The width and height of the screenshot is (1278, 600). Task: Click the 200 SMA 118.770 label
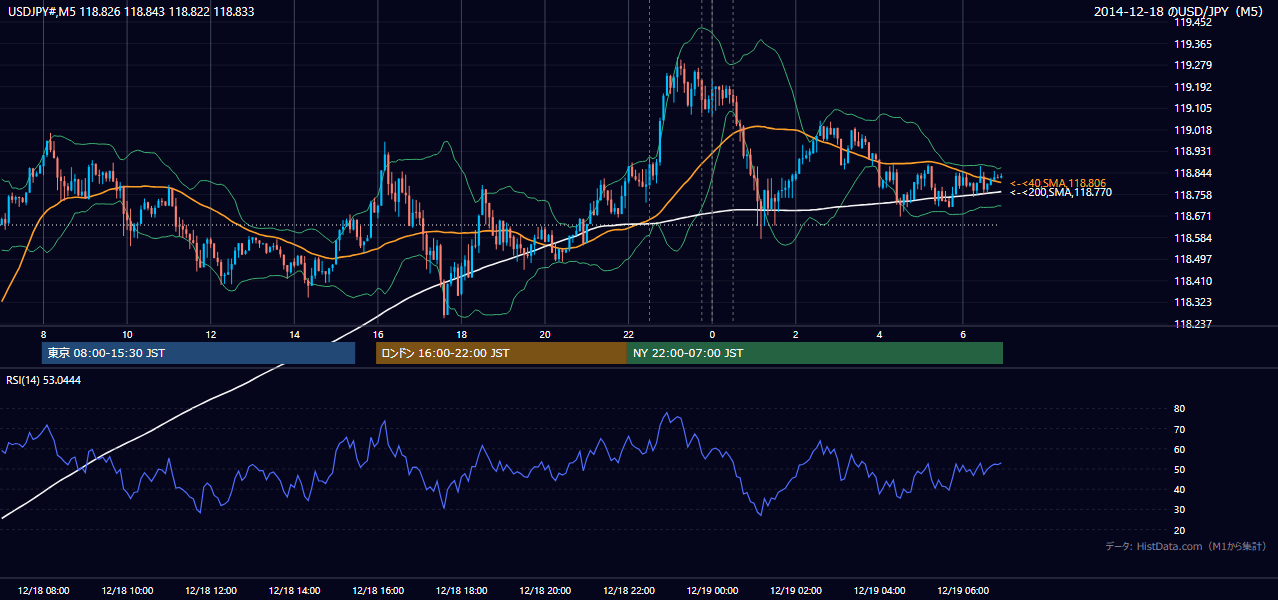coord(1060,192)
